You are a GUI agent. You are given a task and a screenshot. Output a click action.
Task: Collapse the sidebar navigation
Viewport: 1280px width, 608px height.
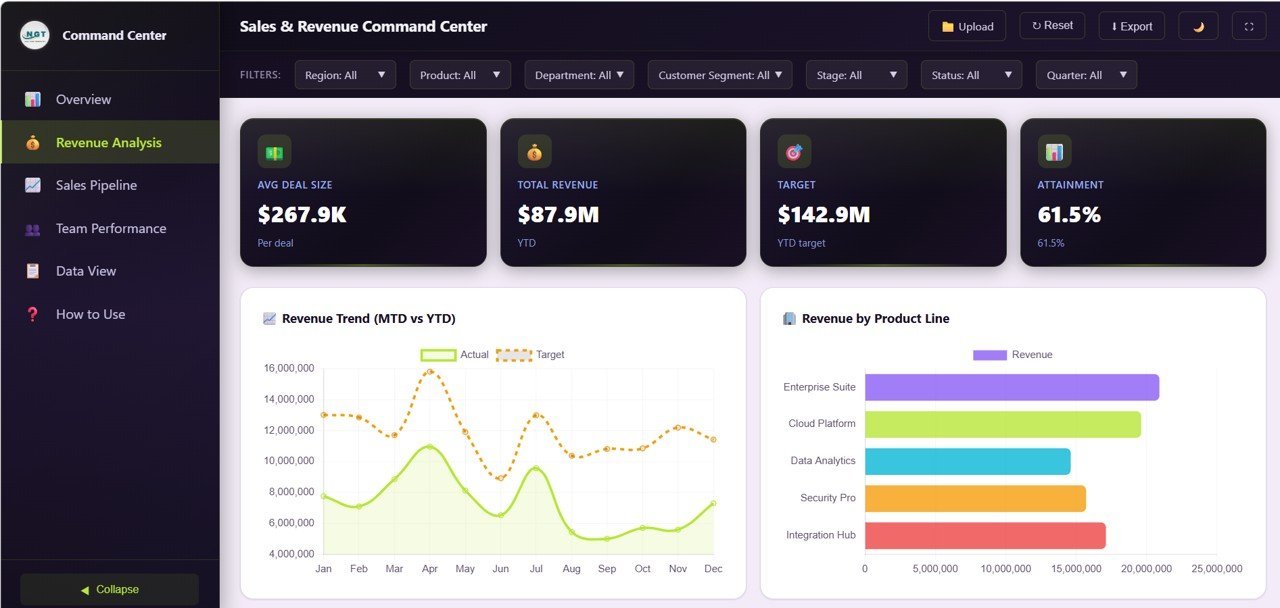109,589
